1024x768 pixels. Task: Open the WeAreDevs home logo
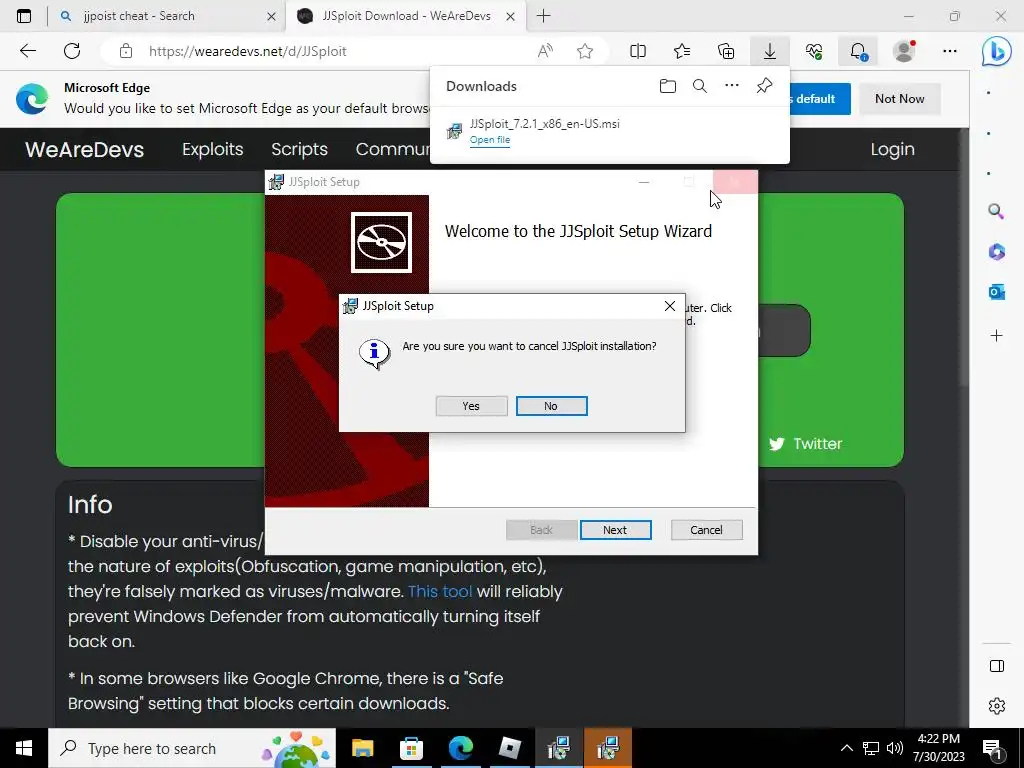tap(84, 149)
